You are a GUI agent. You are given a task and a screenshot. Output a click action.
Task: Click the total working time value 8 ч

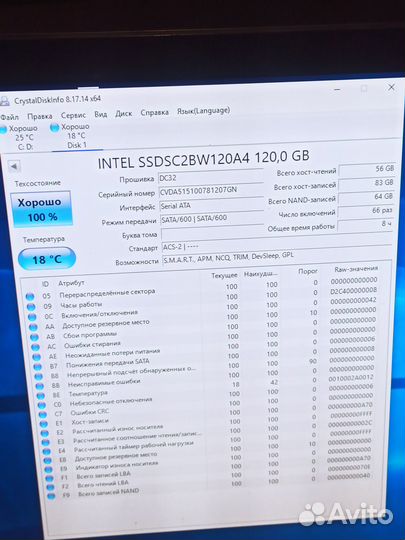[365, 224]
